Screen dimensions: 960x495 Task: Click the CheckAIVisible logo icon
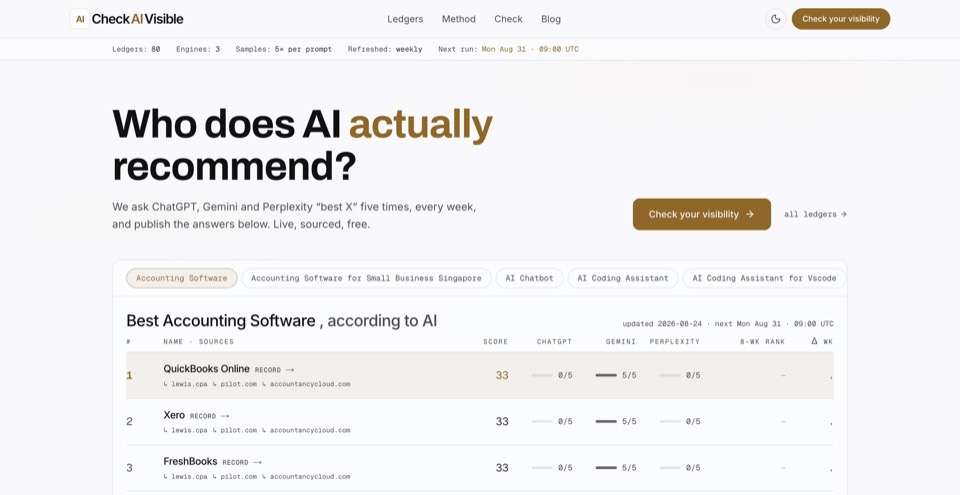pyautogui.click(x=80, y=19)
